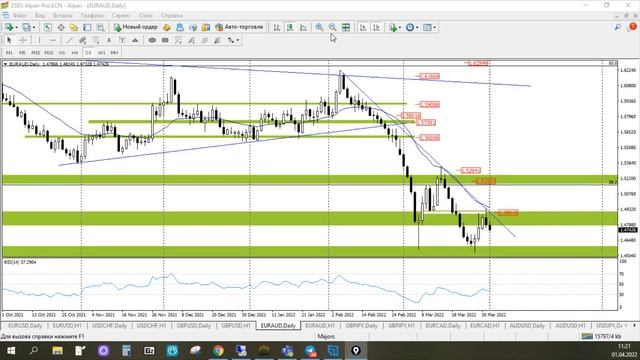Switch to AUDUSD,H1 chart tab

(570, 326)
